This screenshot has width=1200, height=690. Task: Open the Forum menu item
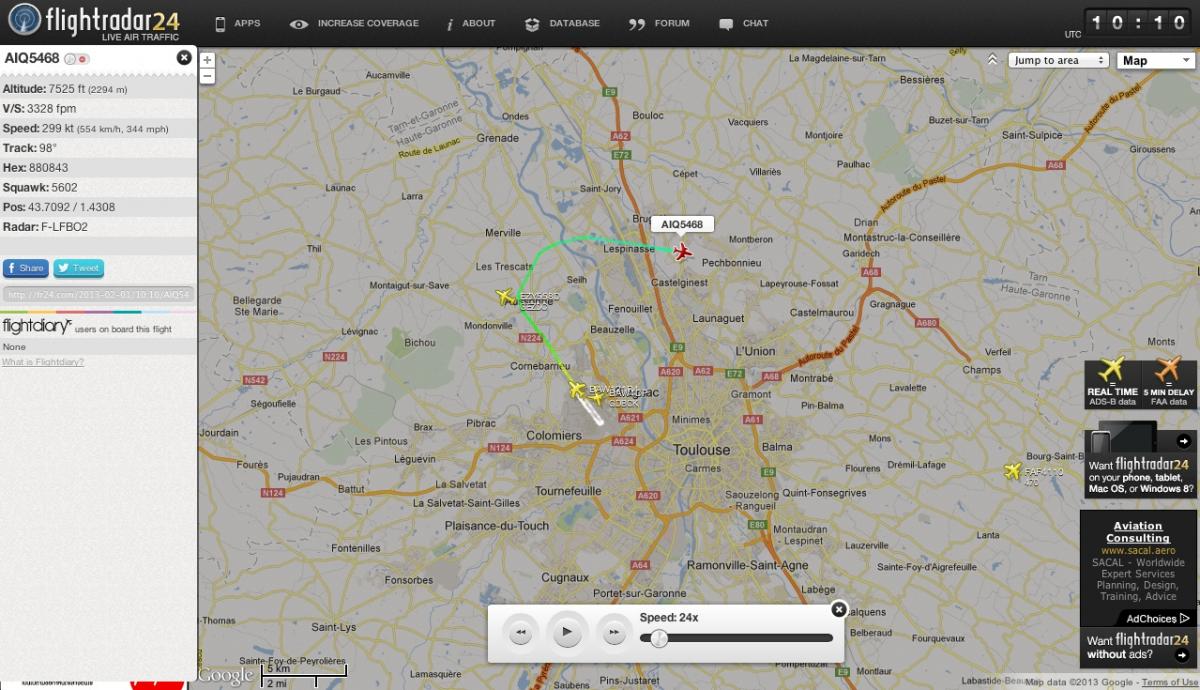(660, 24)
